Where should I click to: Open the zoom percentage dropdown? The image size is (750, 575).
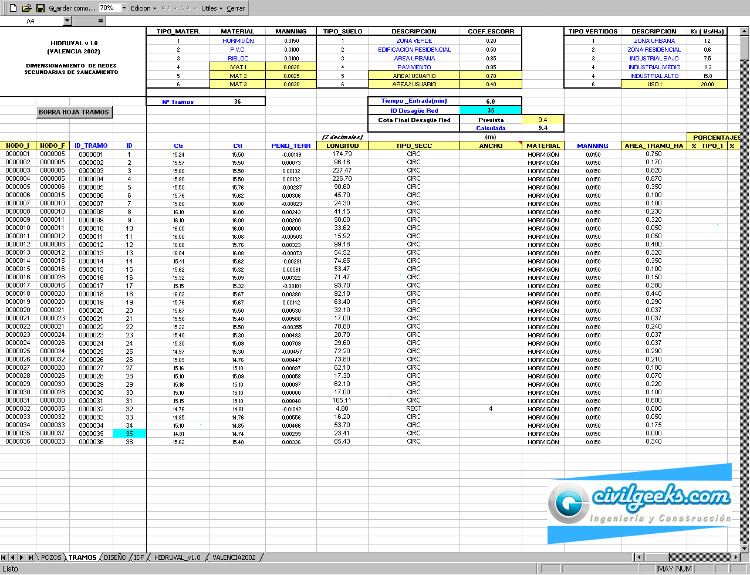click(122, 7)
